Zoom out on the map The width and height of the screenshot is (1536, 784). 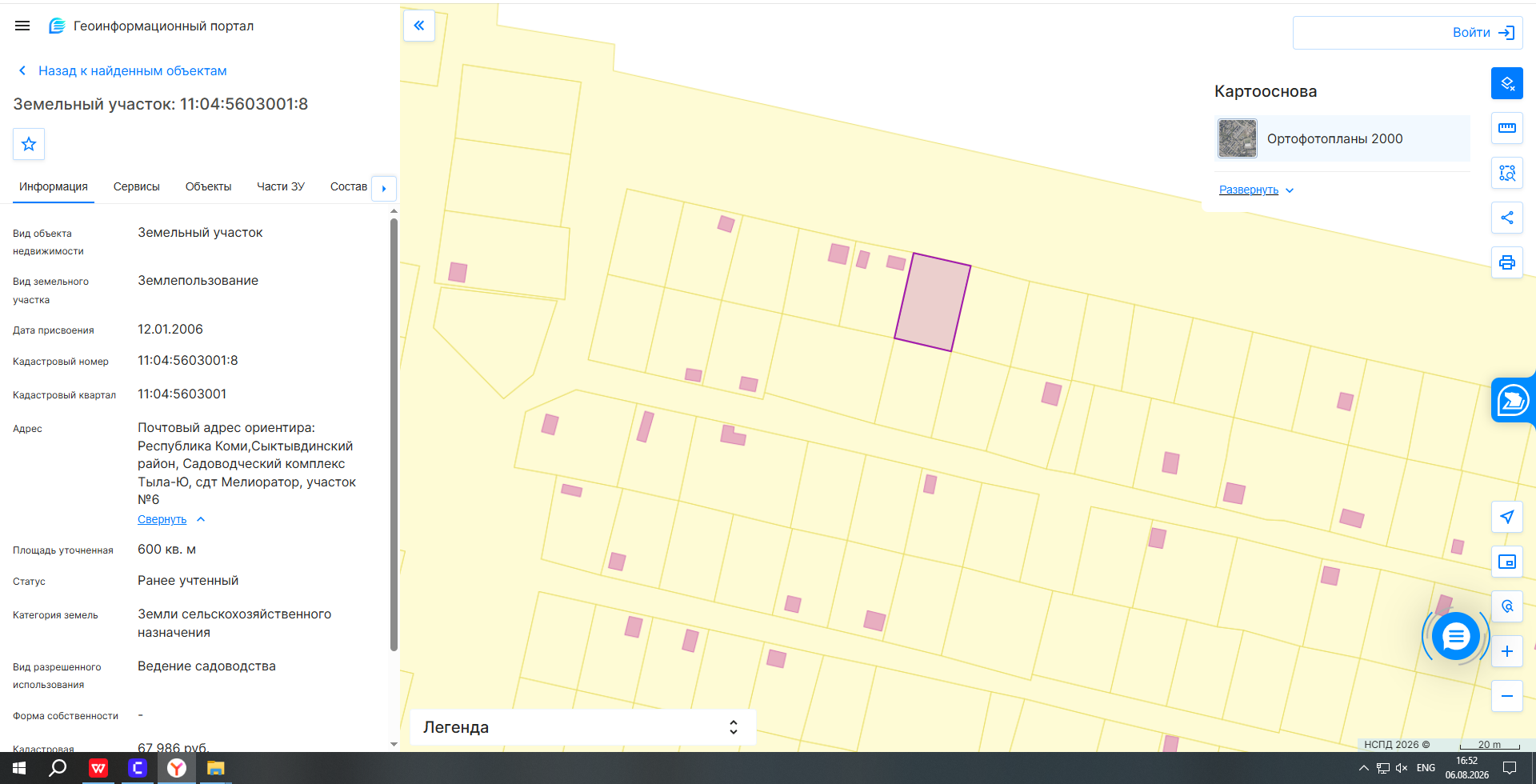pyautogui.click(x=1507, y=696)
